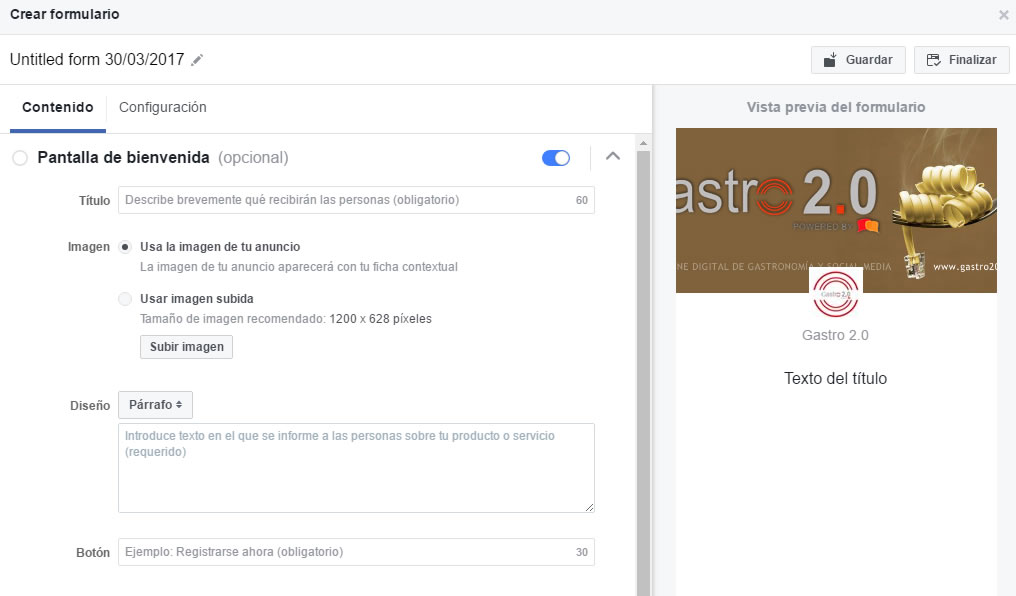Click the save icon on the Guardar button

click(x=833, y=60)
